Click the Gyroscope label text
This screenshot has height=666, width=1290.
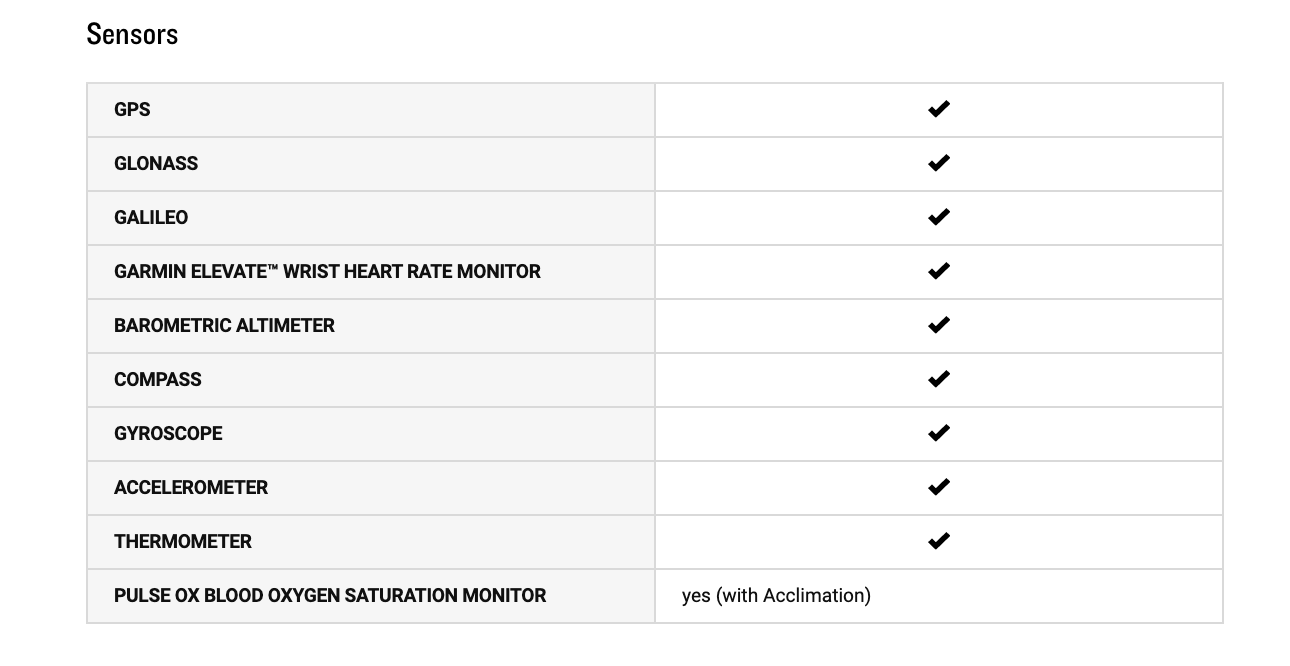(x=168, y=434)
